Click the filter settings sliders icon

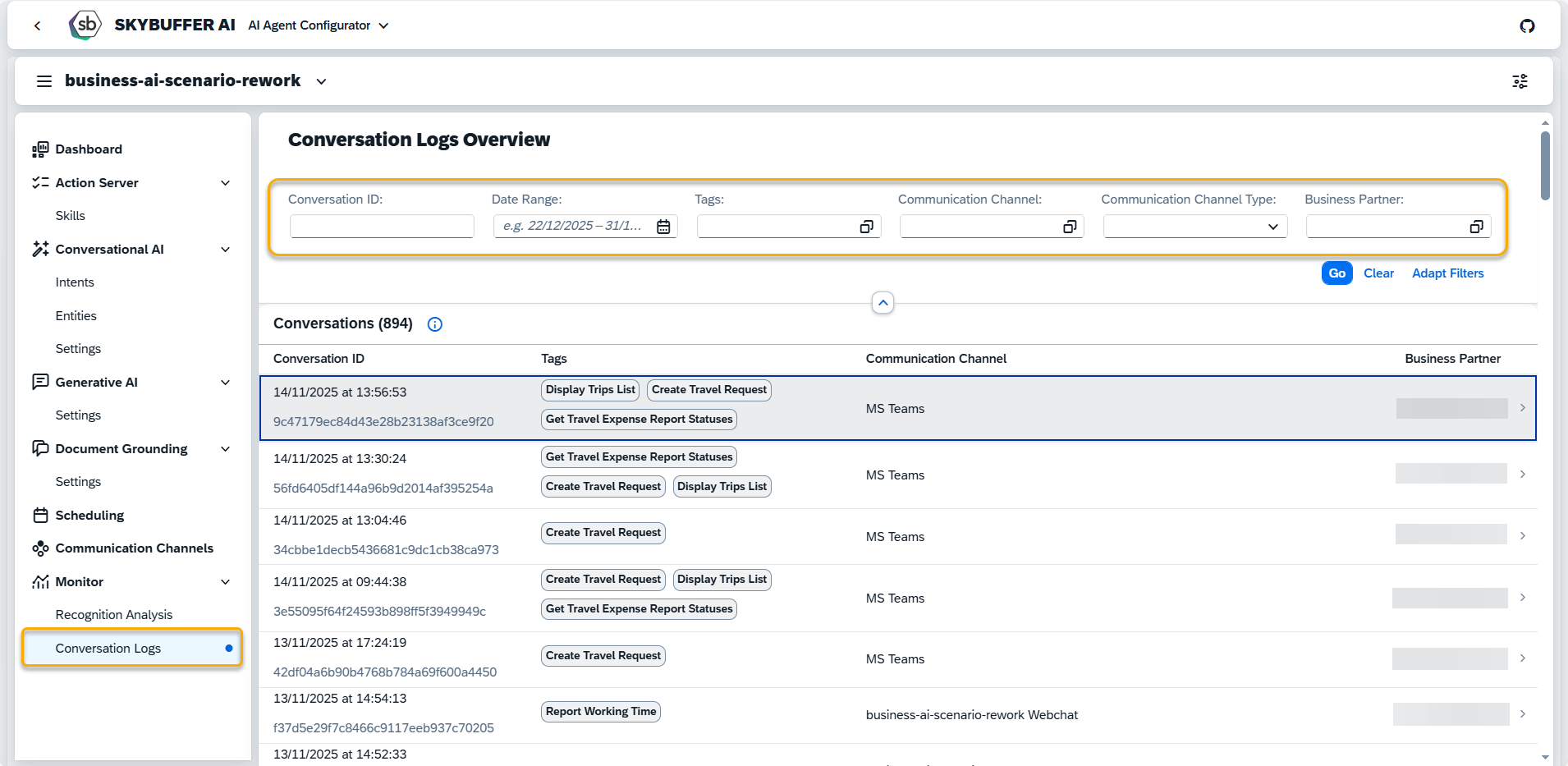pyautogui.click(x=1520, y=81)
